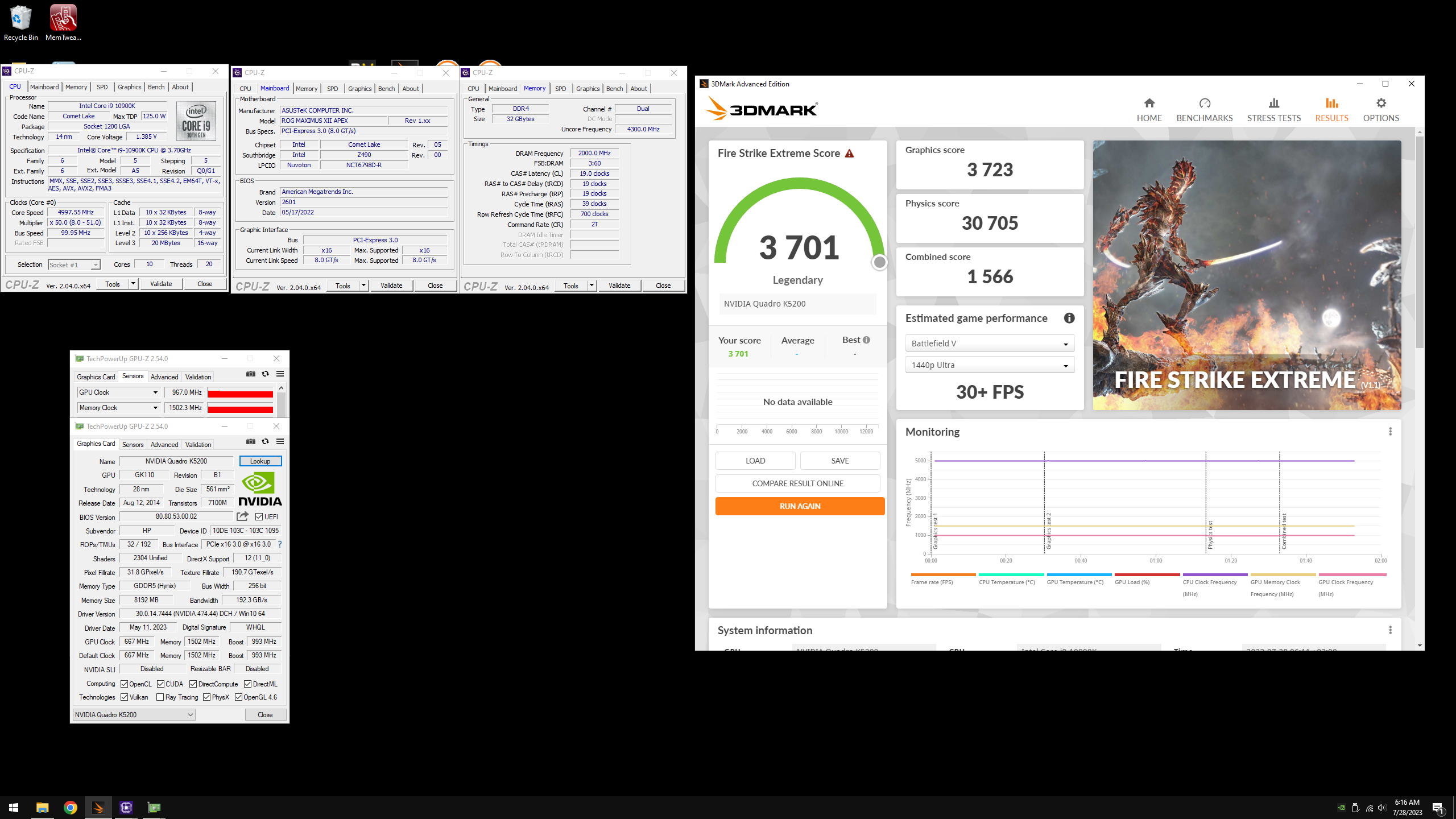Open Recycle Bin desktop icon
Viewport: 1456px width, 819px height.
[20, 23]
